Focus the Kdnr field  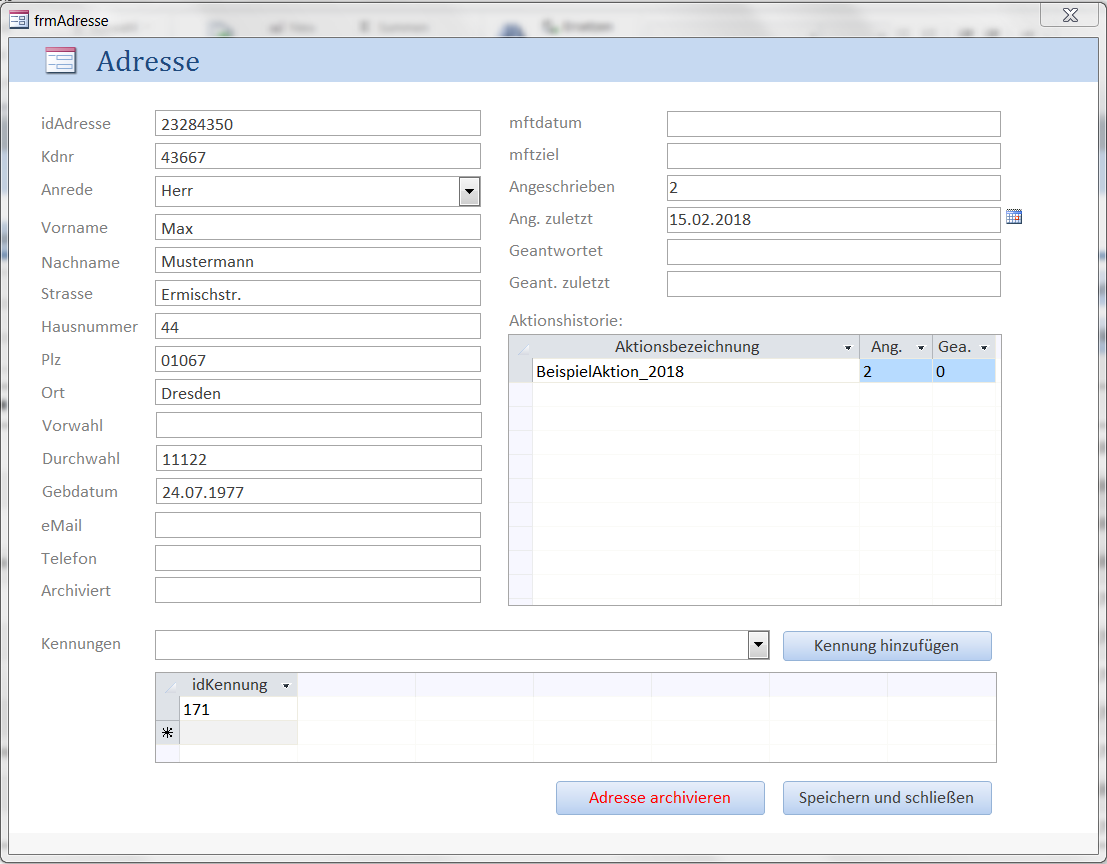coord(318,156)
